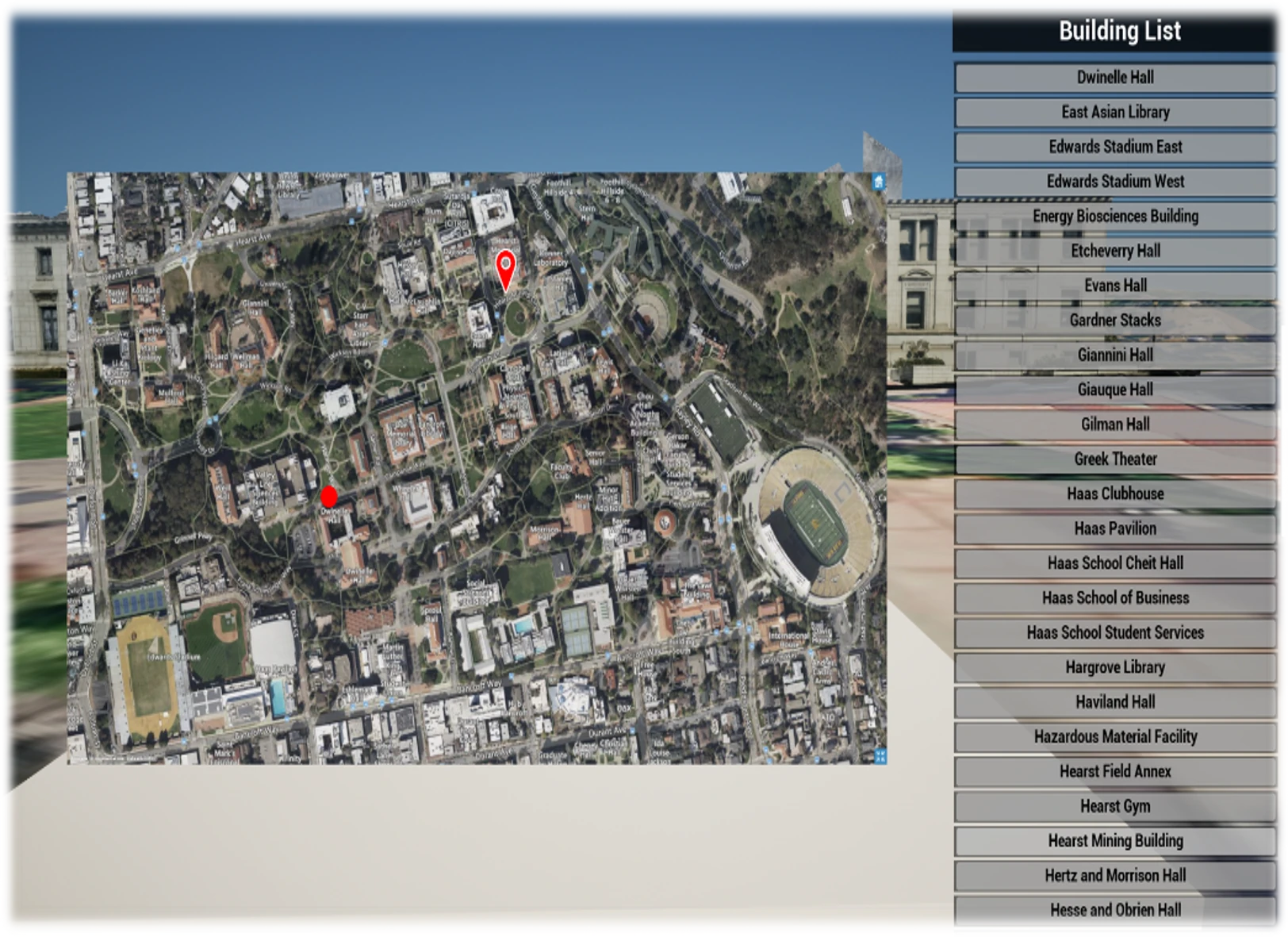Go to Giannini Hall

coord(1114,355)
